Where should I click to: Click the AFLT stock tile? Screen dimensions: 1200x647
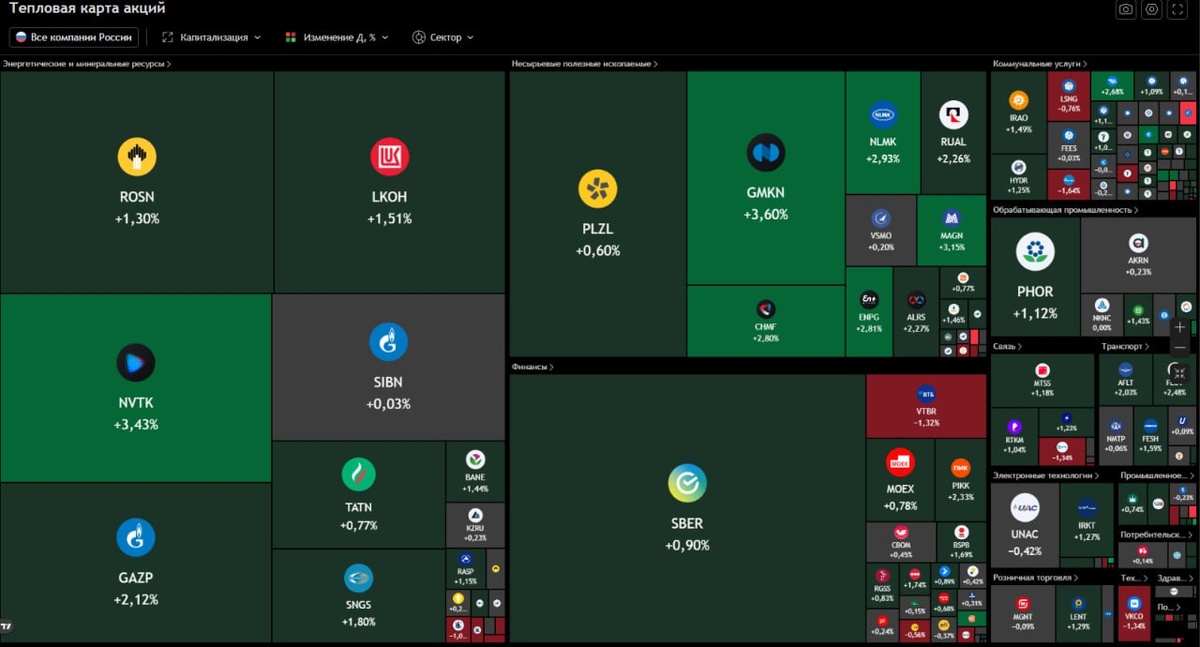tap(1125, 379)
